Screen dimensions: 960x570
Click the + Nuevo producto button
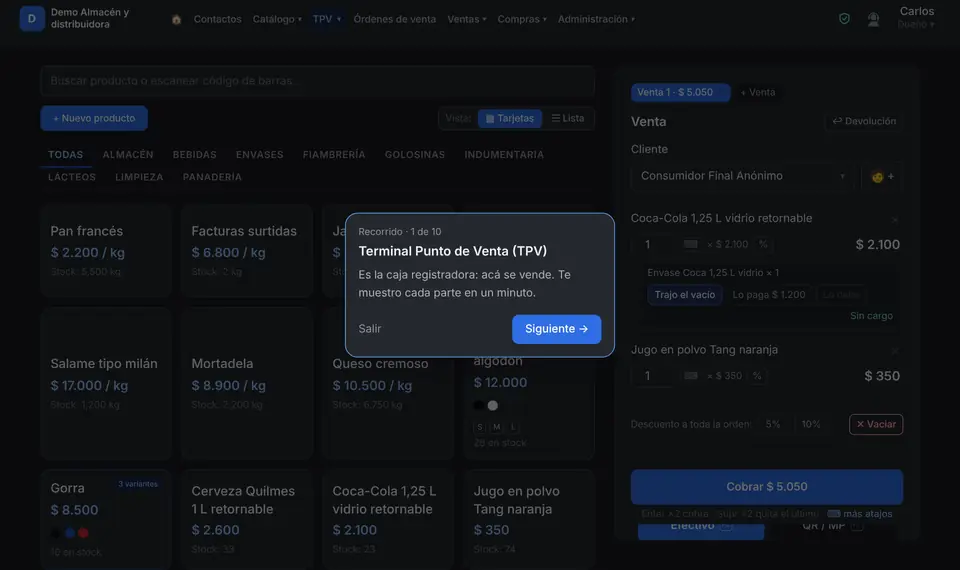[94, 118]
